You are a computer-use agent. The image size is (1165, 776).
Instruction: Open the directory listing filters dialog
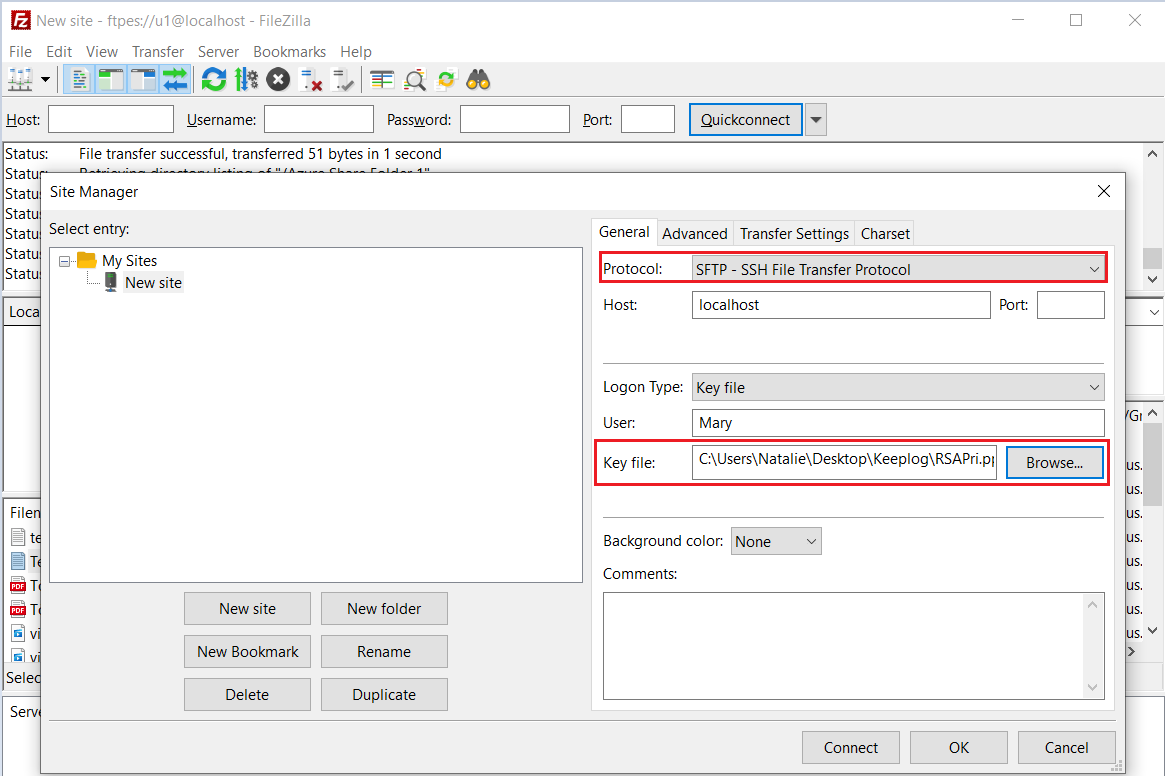(x=382, y=80)
